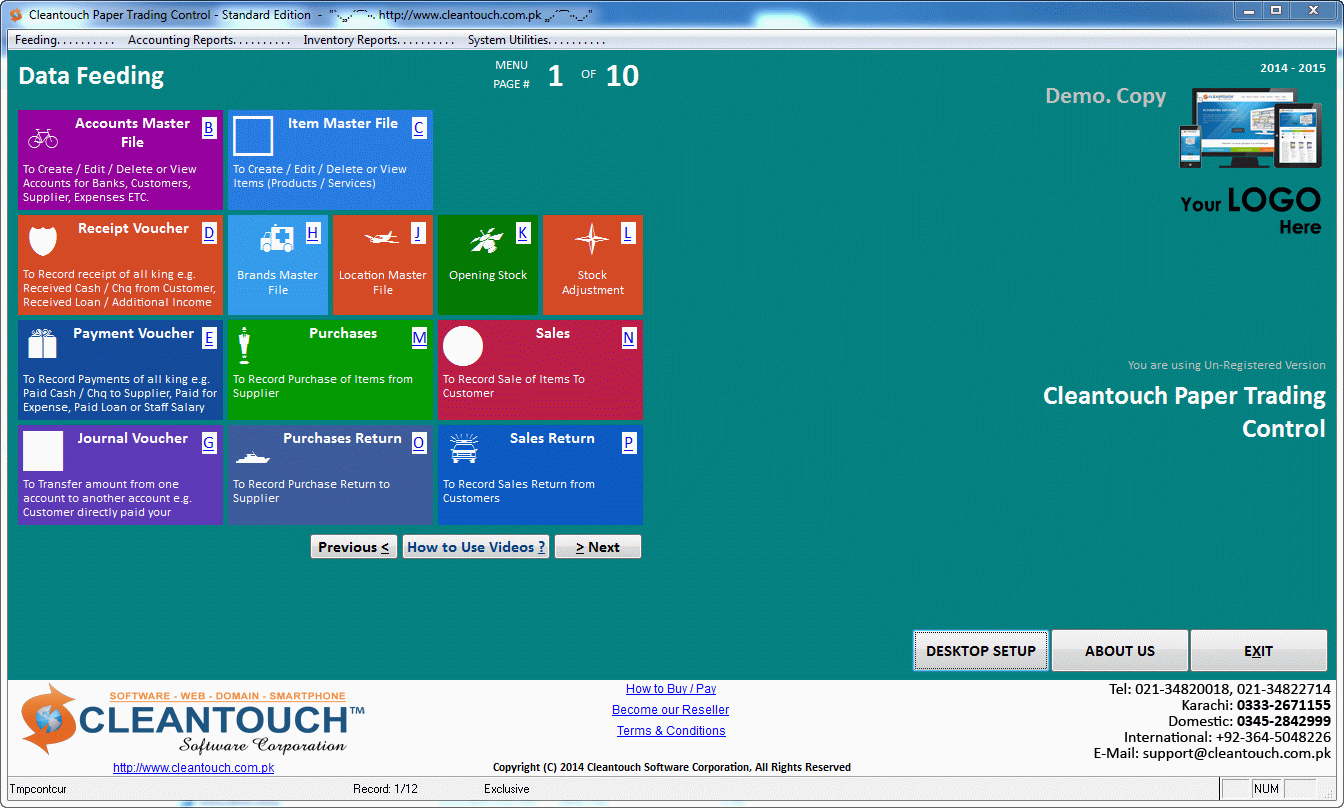The width and height of the screenshot is (1344, 808).
Task: Click the satellite icon on Opening Stock
Action: click(487, 239)
